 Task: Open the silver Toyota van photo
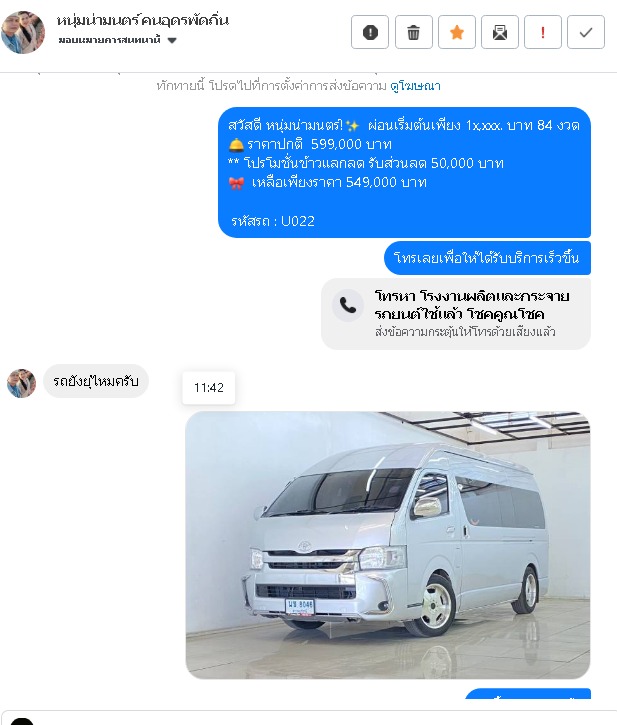coord(388,545)
